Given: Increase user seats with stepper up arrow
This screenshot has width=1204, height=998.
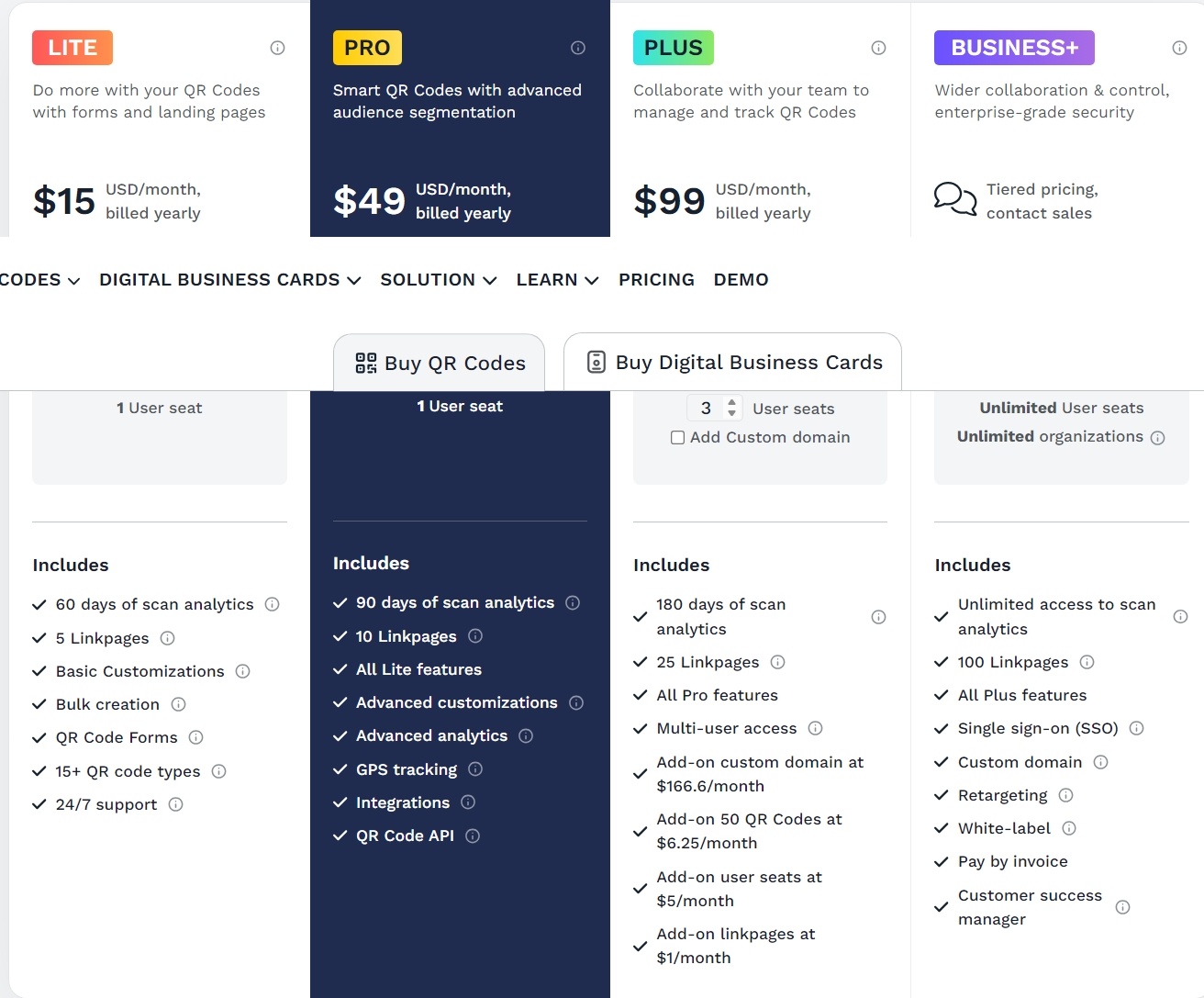Looking at the screenshot, I should click(731, 402).
